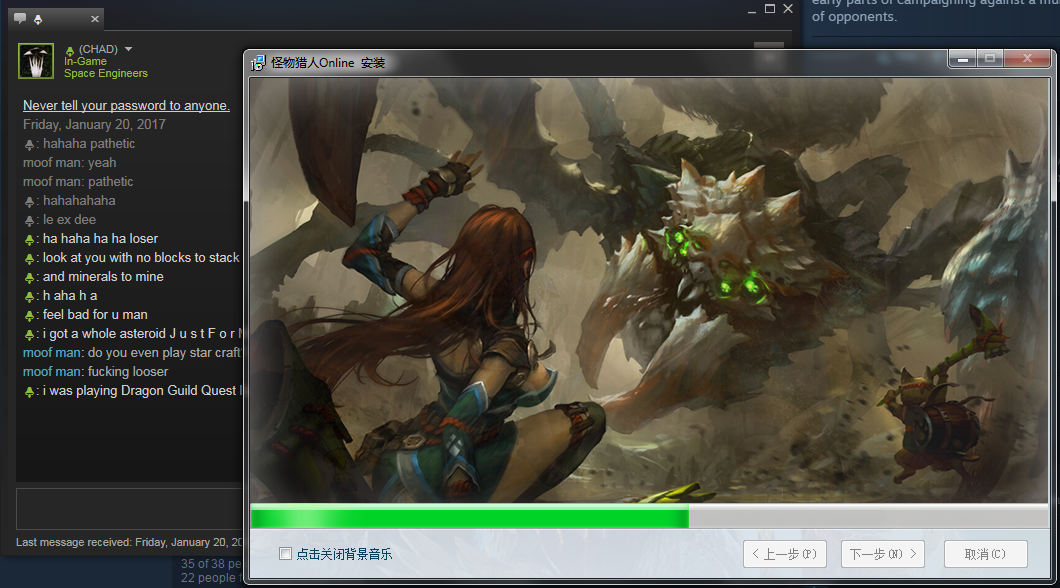Click the 上一步(P) back button
1060x588 pixels.
(785, 554)
